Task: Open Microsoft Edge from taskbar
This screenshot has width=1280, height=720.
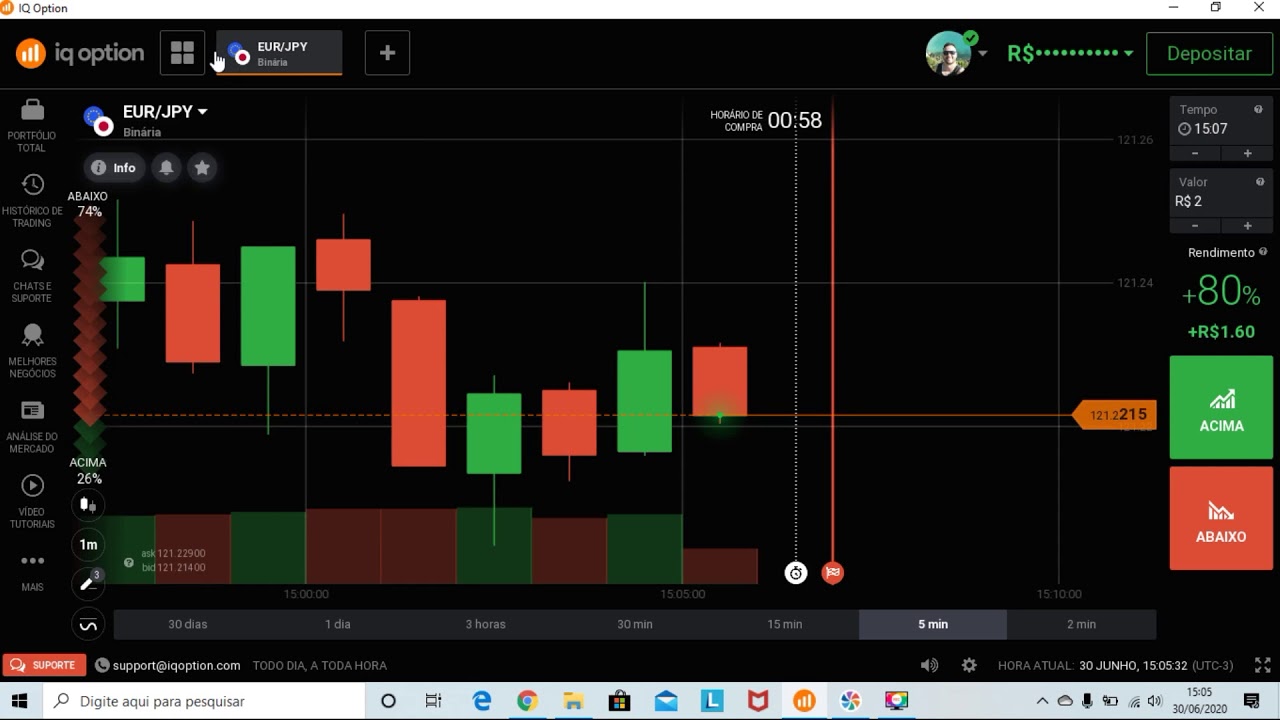Action: [x=482, y=701]
